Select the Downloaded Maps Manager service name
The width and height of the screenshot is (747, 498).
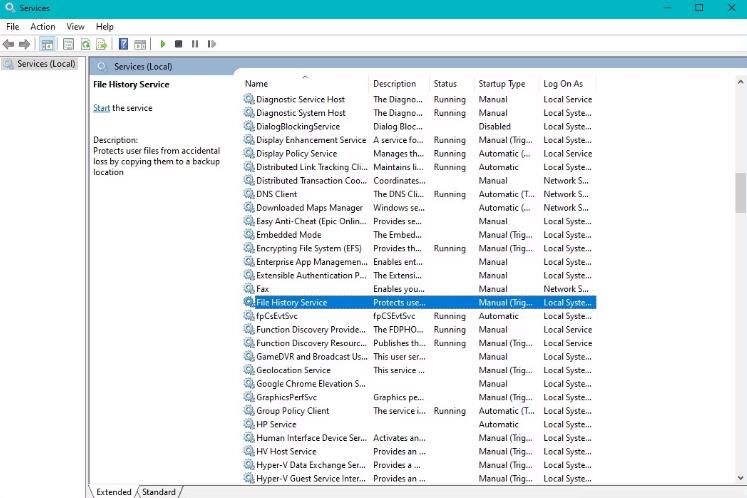pos(309,208)
